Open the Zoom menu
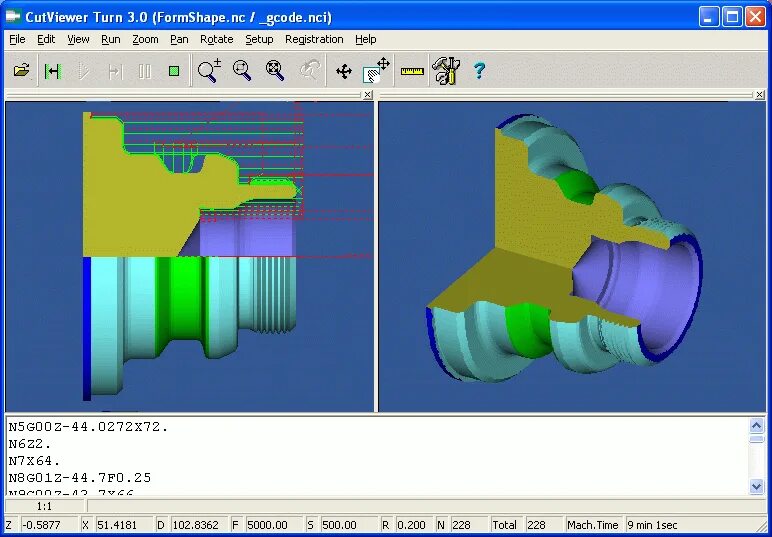 tap(145, 39)
